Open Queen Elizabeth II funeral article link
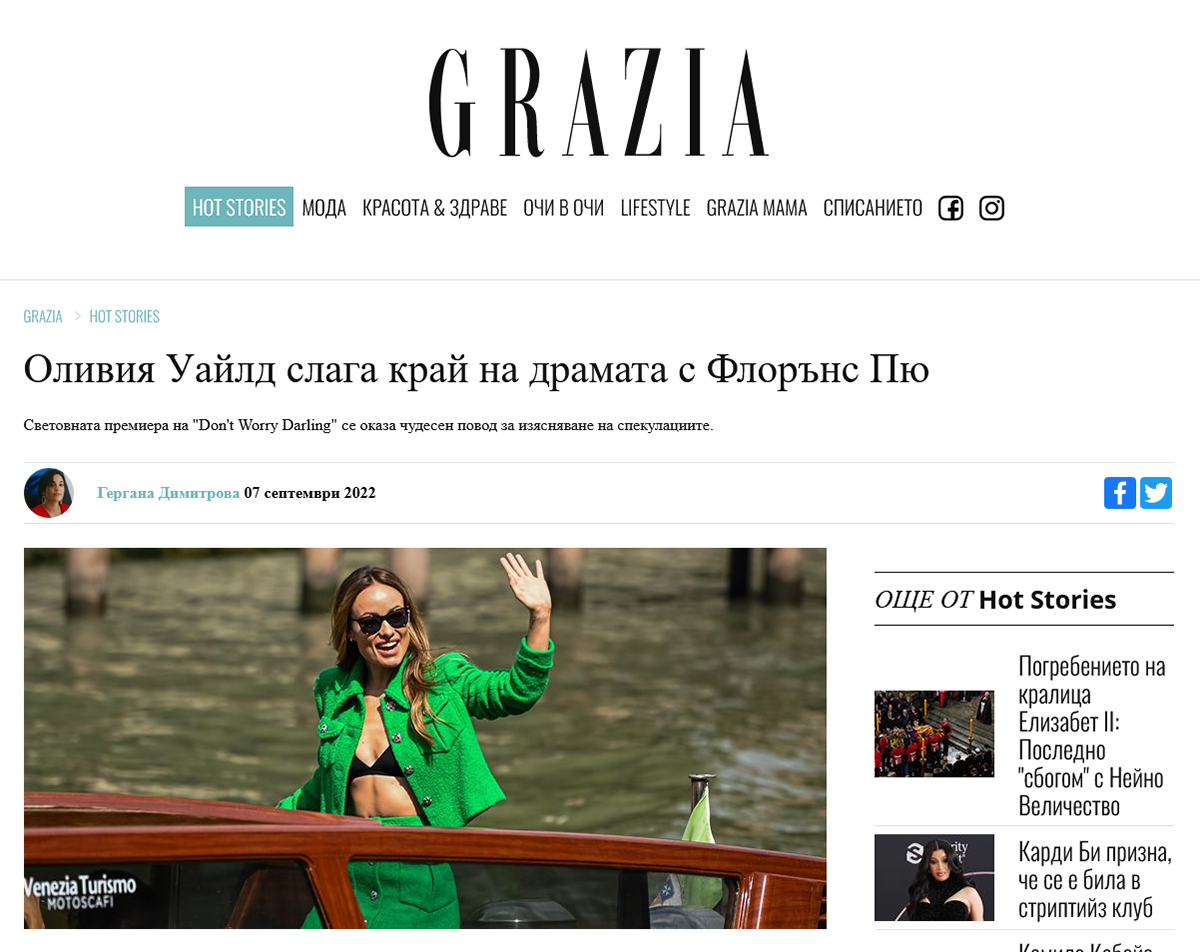 click(1093, 736)
